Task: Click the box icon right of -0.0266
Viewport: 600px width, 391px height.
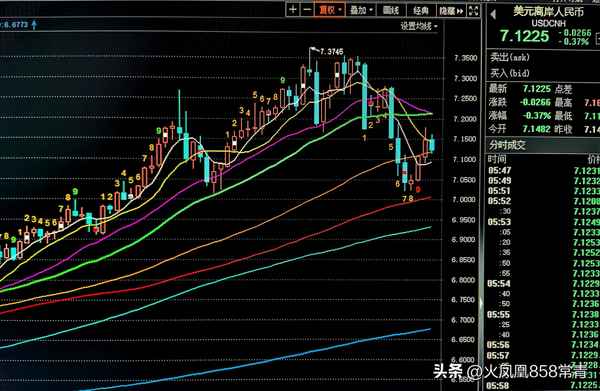Action: 597,37
